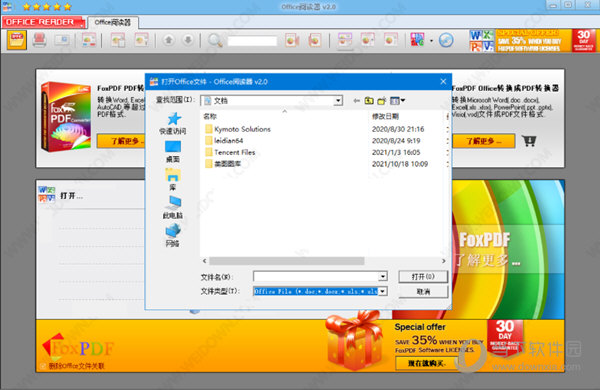Click the create new folder icon in dialog
Image resolution: width=600 pixels, height=390 pixels.
pos(382,101)
